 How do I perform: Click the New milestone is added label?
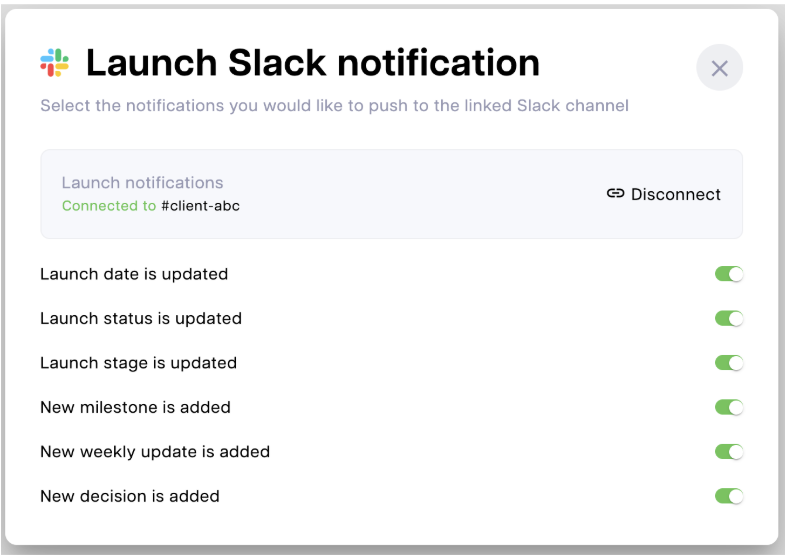[135, 407]
